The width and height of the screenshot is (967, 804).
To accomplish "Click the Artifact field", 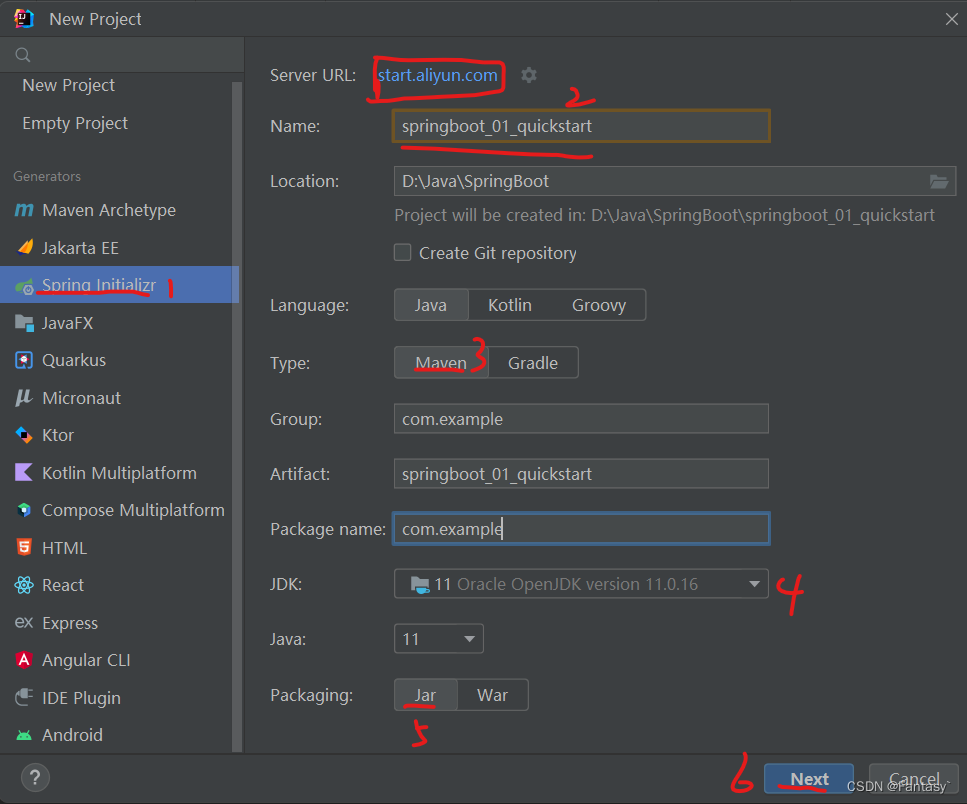I will (x=581, y=474).
